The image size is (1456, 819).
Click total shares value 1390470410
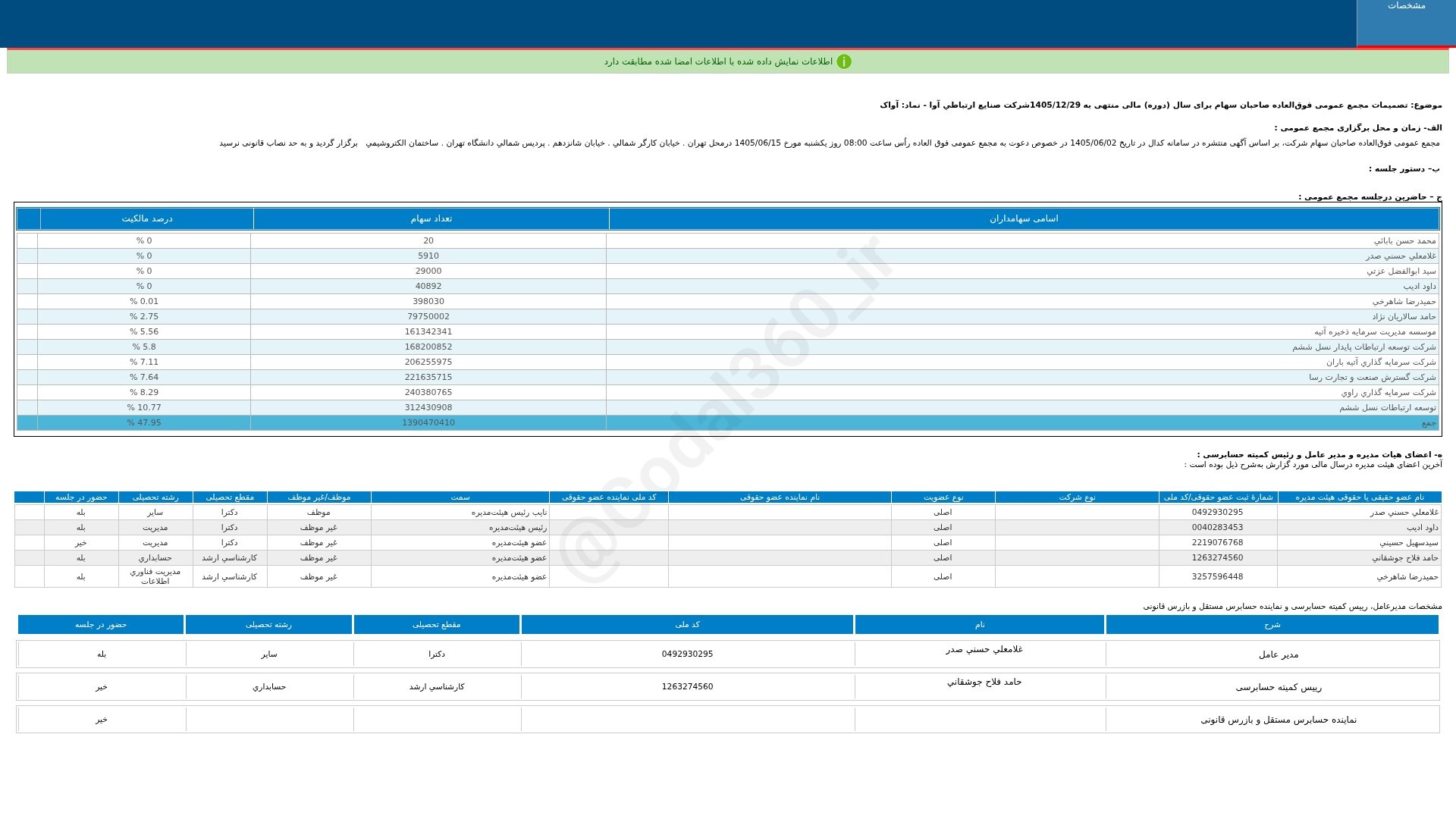coord(428,422)
